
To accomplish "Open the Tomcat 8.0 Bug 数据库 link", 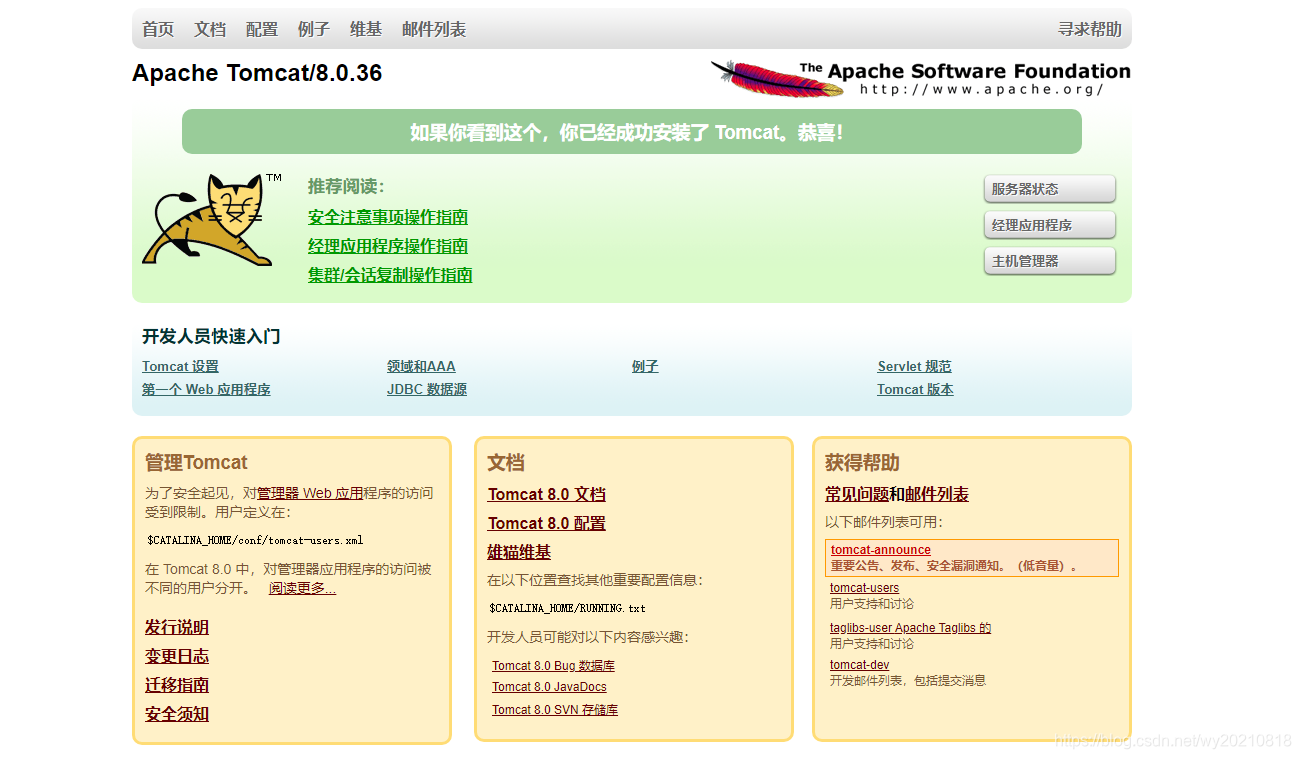I will point(553,665).
